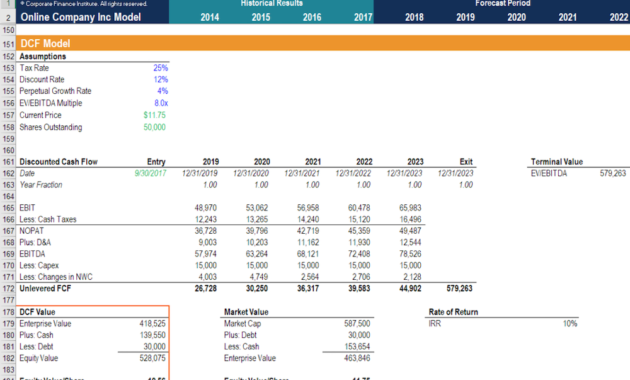The width and height of the screenshot is (630, 380).
Task: Select the Market Cap value 587,500
Action: [357, 323]
